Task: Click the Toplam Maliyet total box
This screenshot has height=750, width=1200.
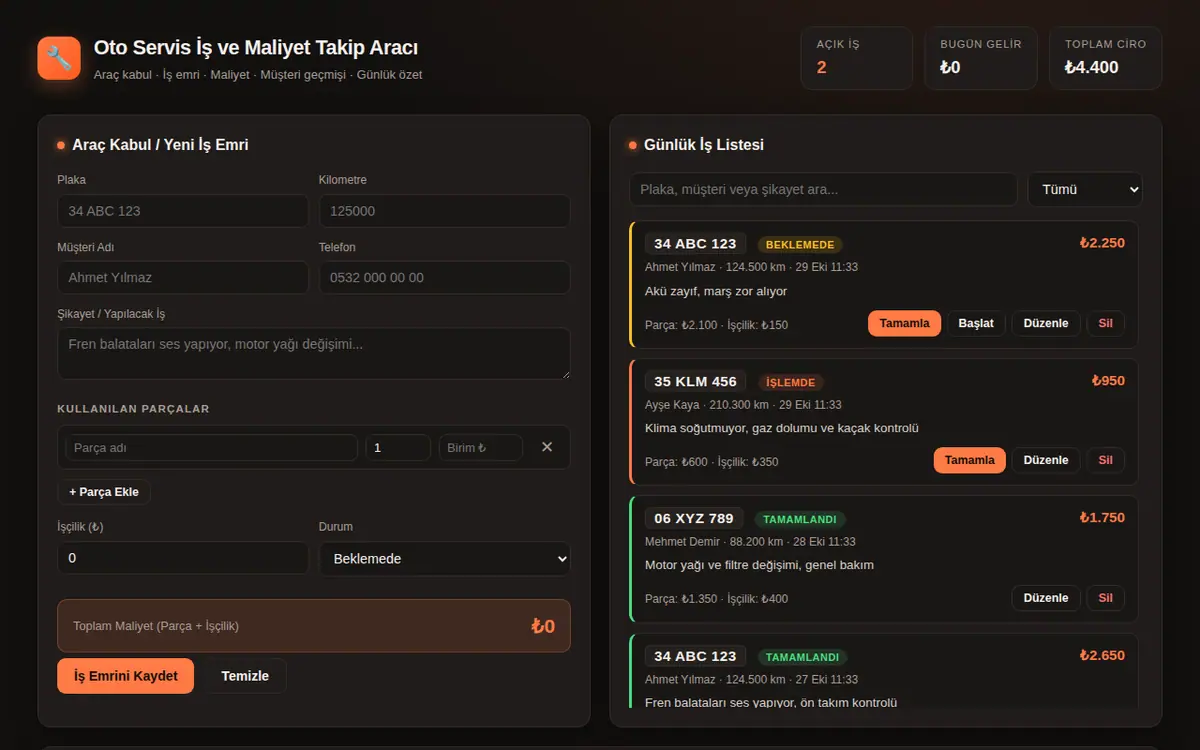Action: 314,626
